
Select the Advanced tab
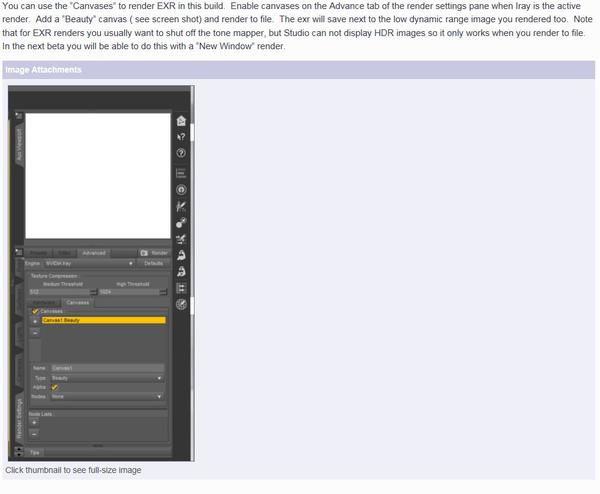point(94,253)
